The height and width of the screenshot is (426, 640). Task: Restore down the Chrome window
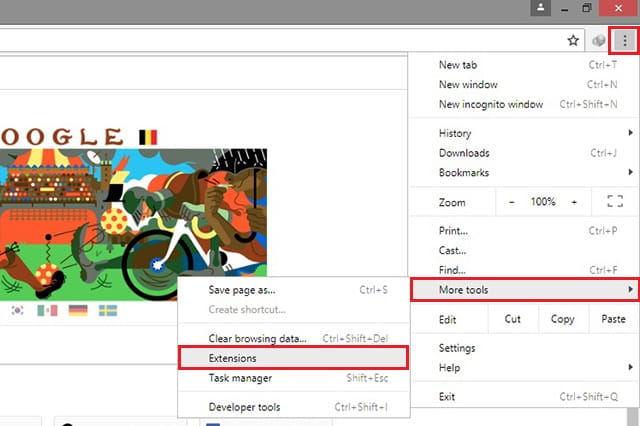(587, 8)
